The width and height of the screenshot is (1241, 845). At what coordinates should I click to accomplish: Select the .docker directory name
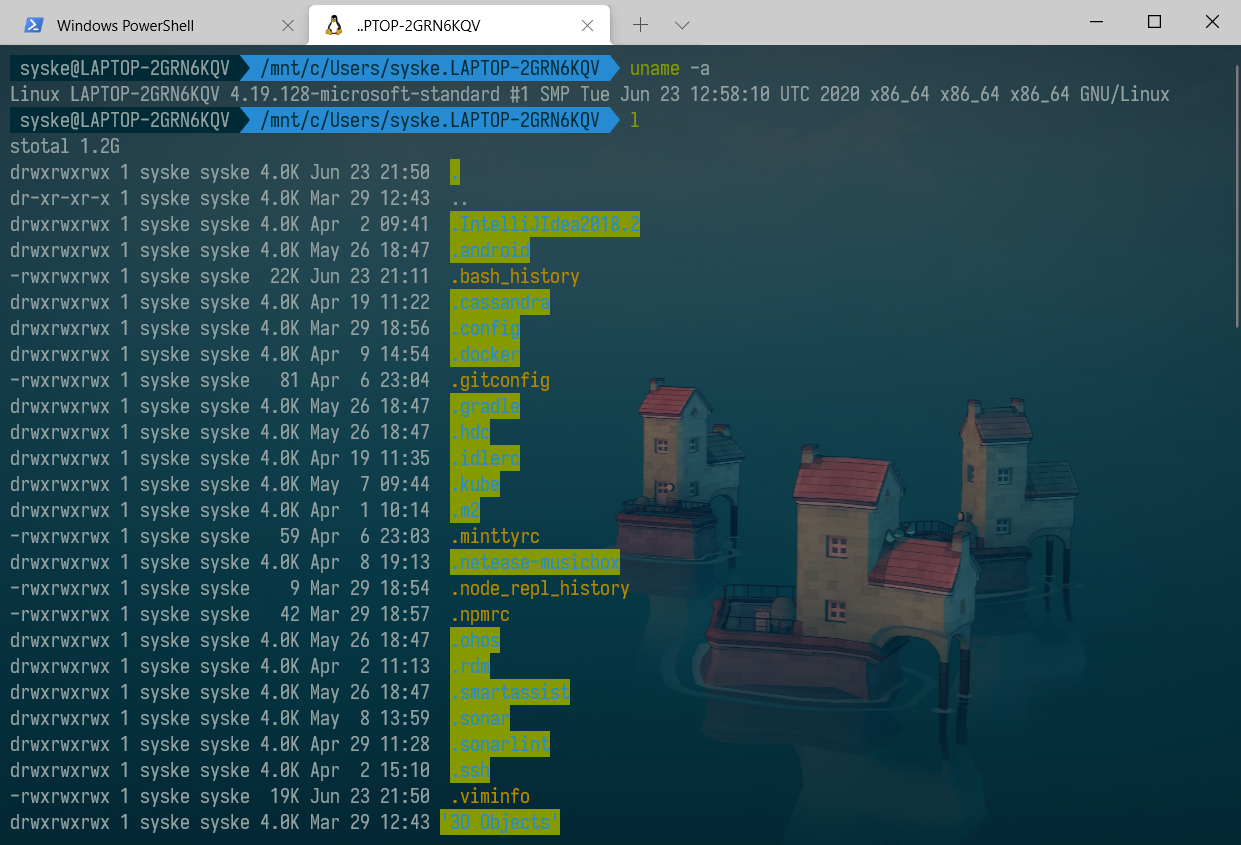click(x=484, y=354)
